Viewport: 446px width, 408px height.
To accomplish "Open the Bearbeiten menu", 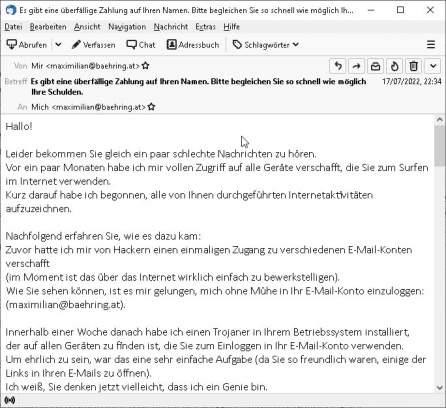I will tap(48, 27).
